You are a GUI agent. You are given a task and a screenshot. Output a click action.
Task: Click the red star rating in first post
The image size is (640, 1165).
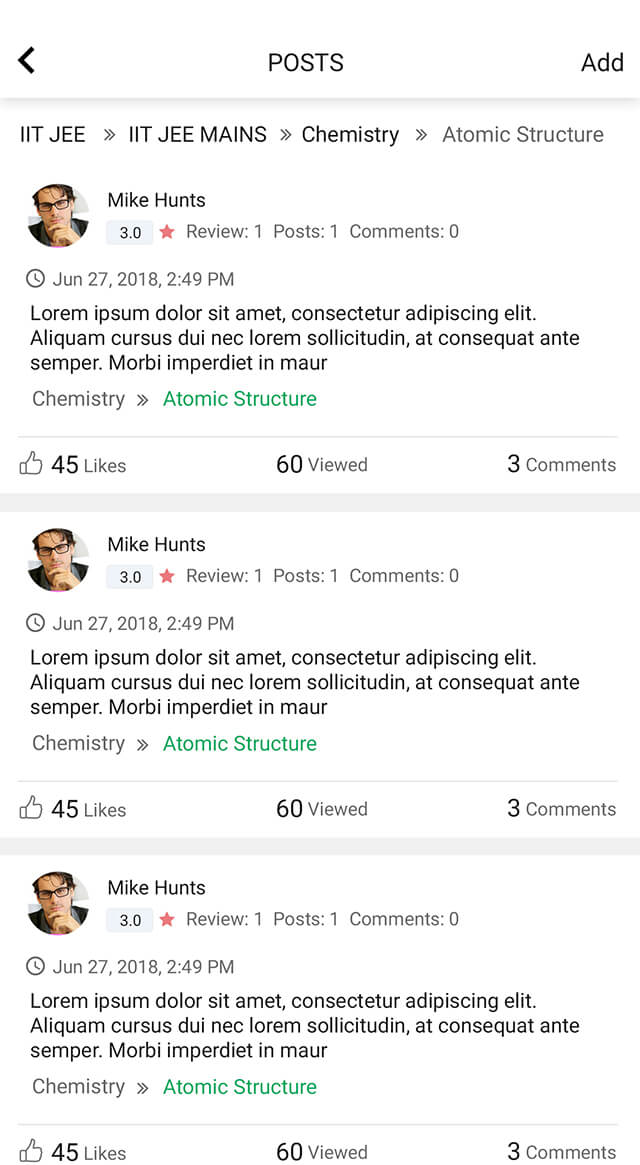pyautogui.click(x=167, y=232)
